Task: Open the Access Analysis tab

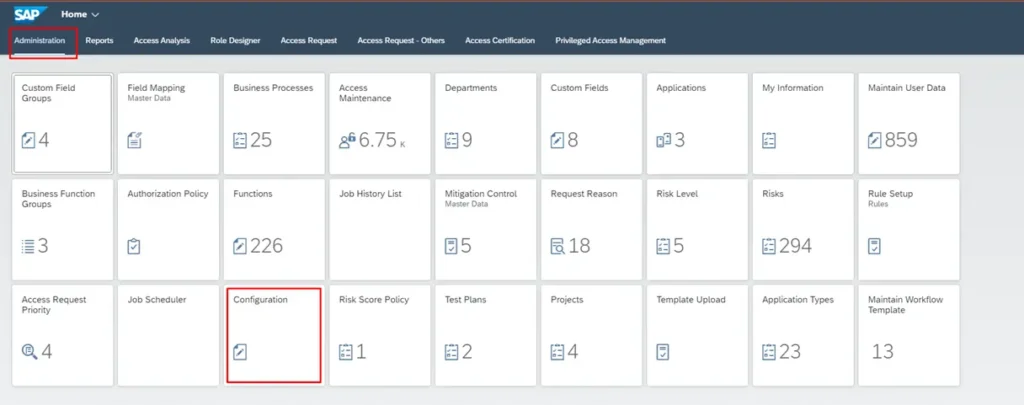Action: click(161, 41)
